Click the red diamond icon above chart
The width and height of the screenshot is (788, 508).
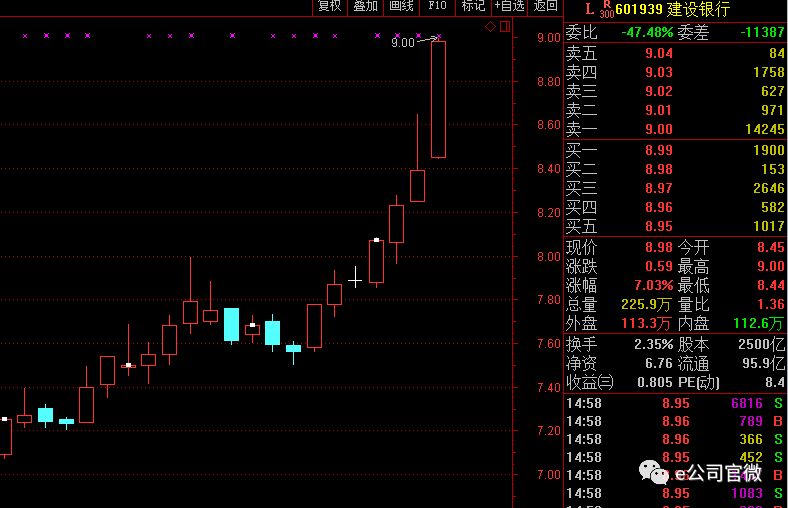[x=490, y=27]
